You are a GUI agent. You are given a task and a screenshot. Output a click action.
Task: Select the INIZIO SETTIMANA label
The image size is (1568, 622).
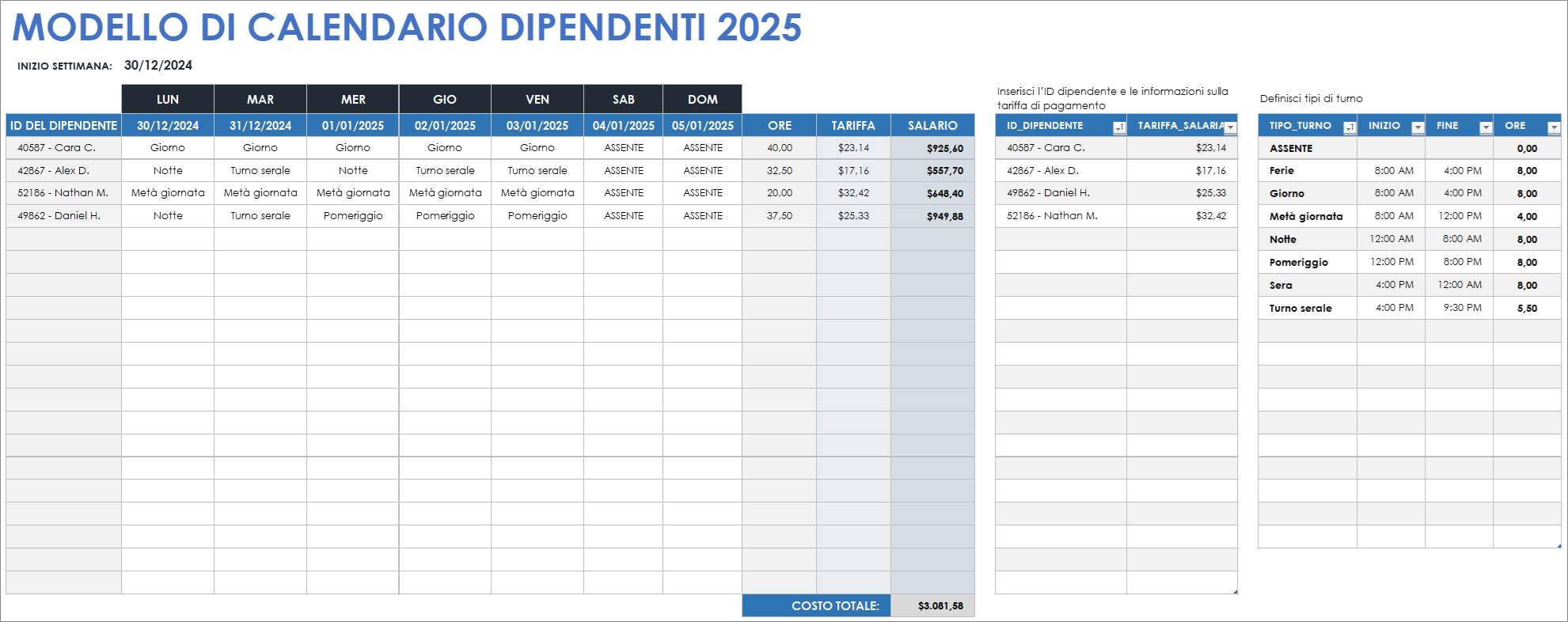[65, 66]
